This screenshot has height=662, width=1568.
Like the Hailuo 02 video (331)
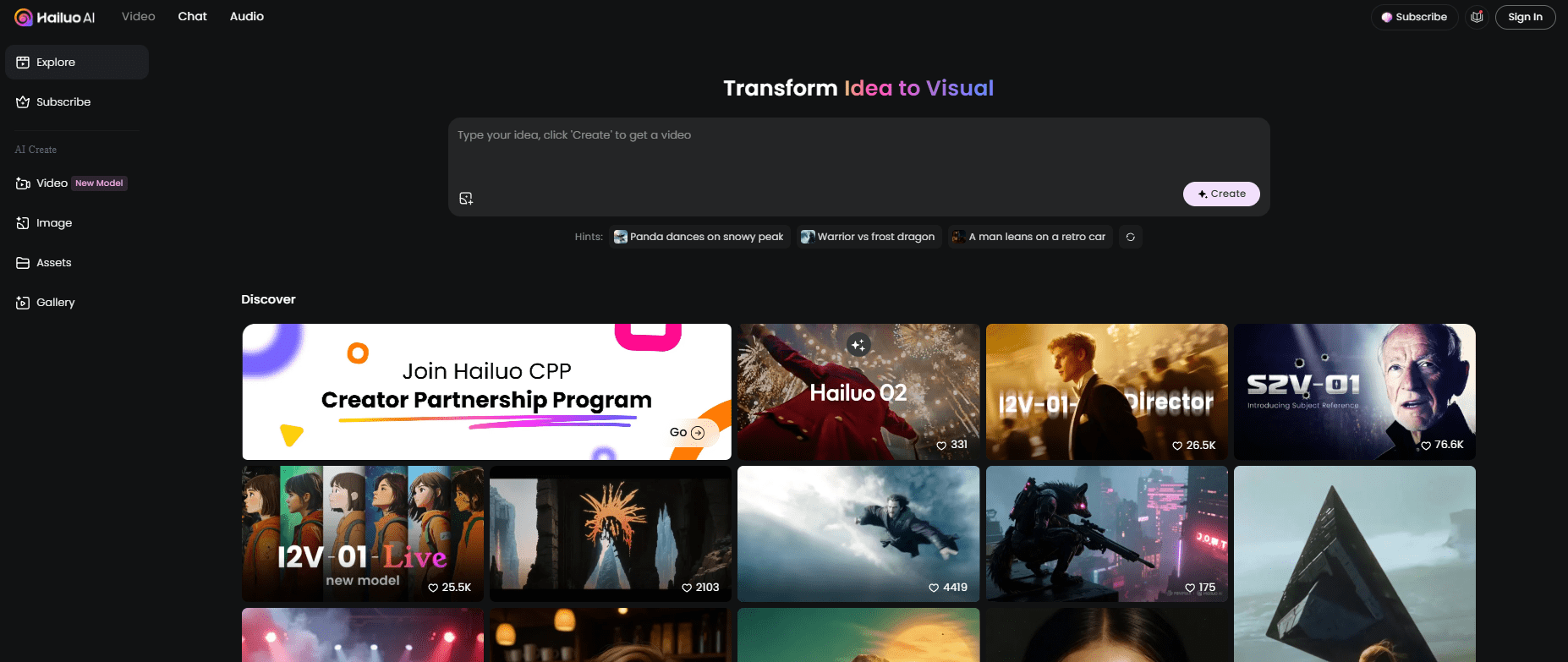[941, 446]
